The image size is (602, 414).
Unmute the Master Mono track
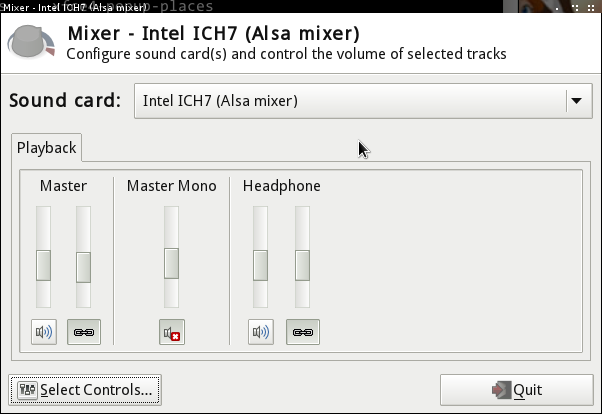coord(172,332)
